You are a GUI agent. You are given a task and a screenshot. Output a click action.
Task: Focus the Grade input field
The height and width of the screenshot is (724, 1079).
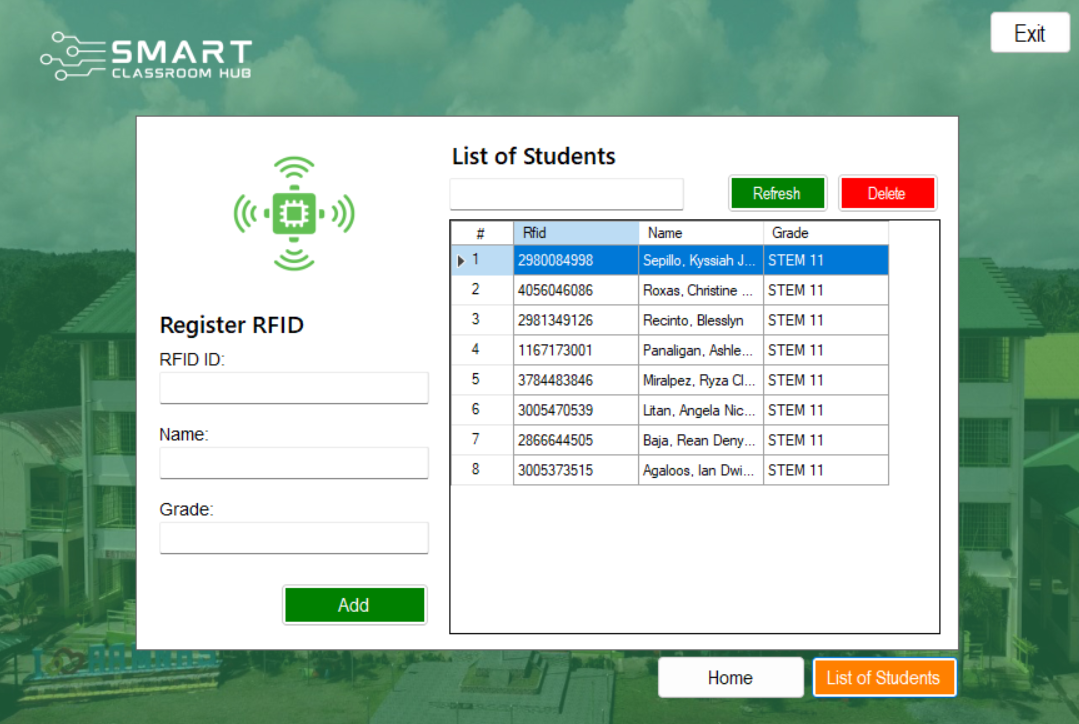click(294, 538)
